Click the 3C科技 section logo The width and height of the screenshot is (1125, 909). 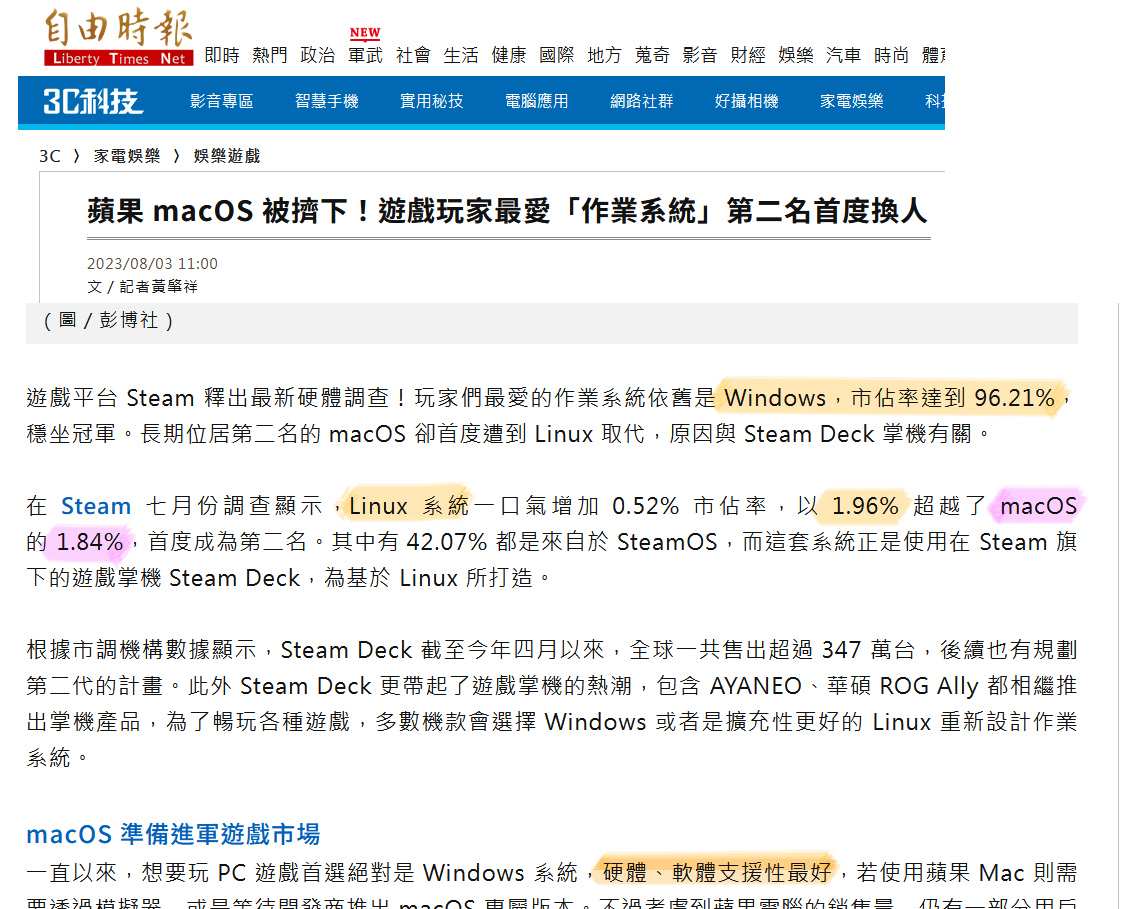(93, 102)
